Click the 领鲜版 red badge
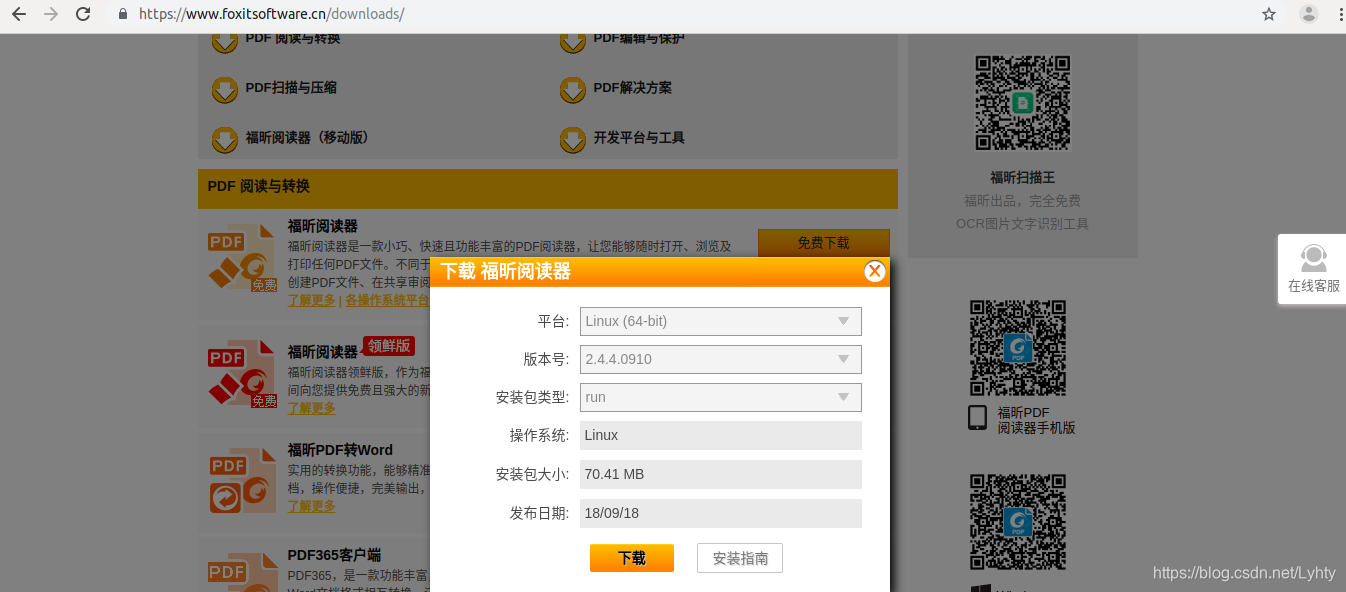 point(388,346)
